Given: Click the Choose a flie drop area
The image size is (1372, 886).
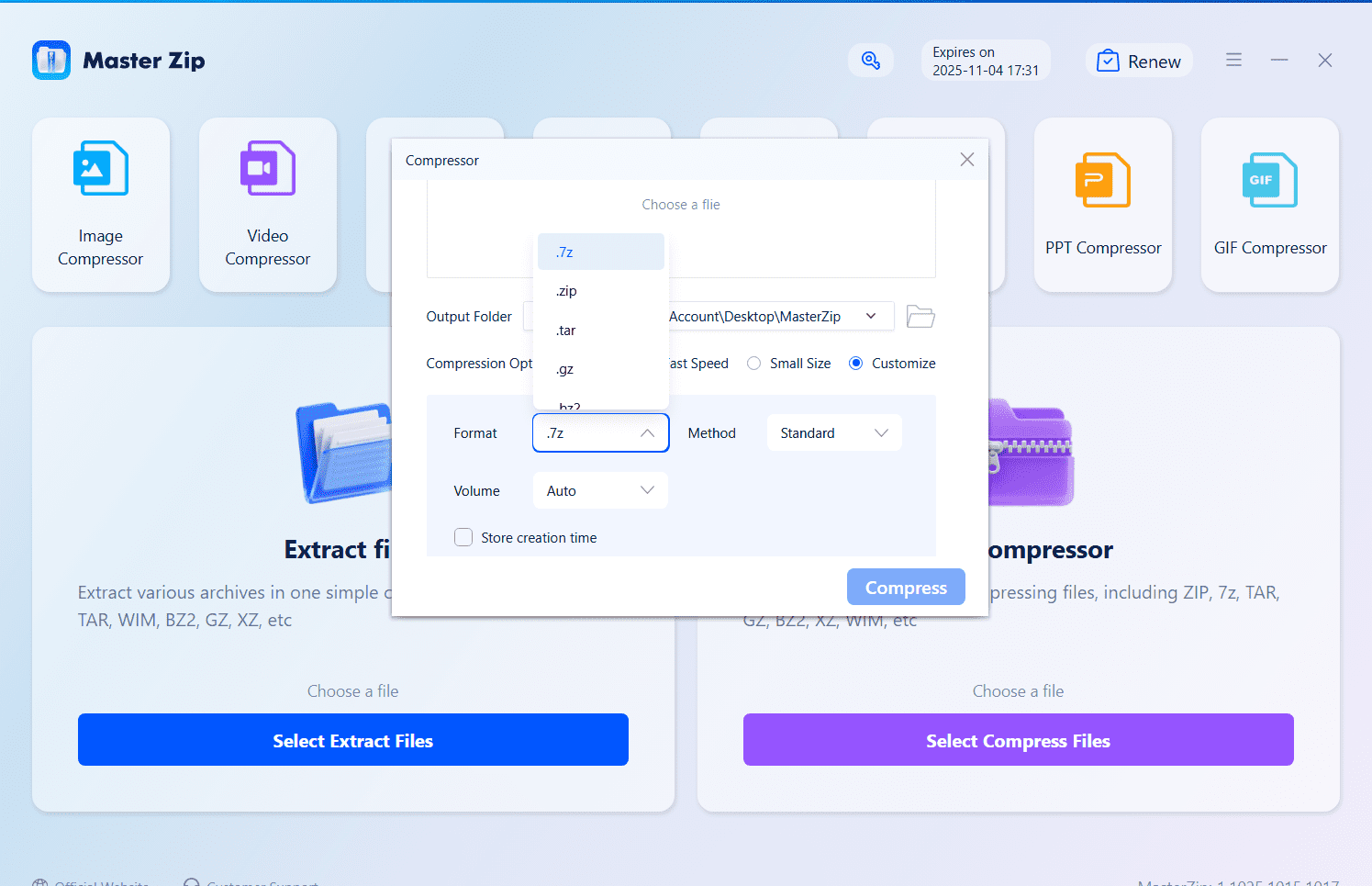Looking at the screenshot, I should click(681, 229).
